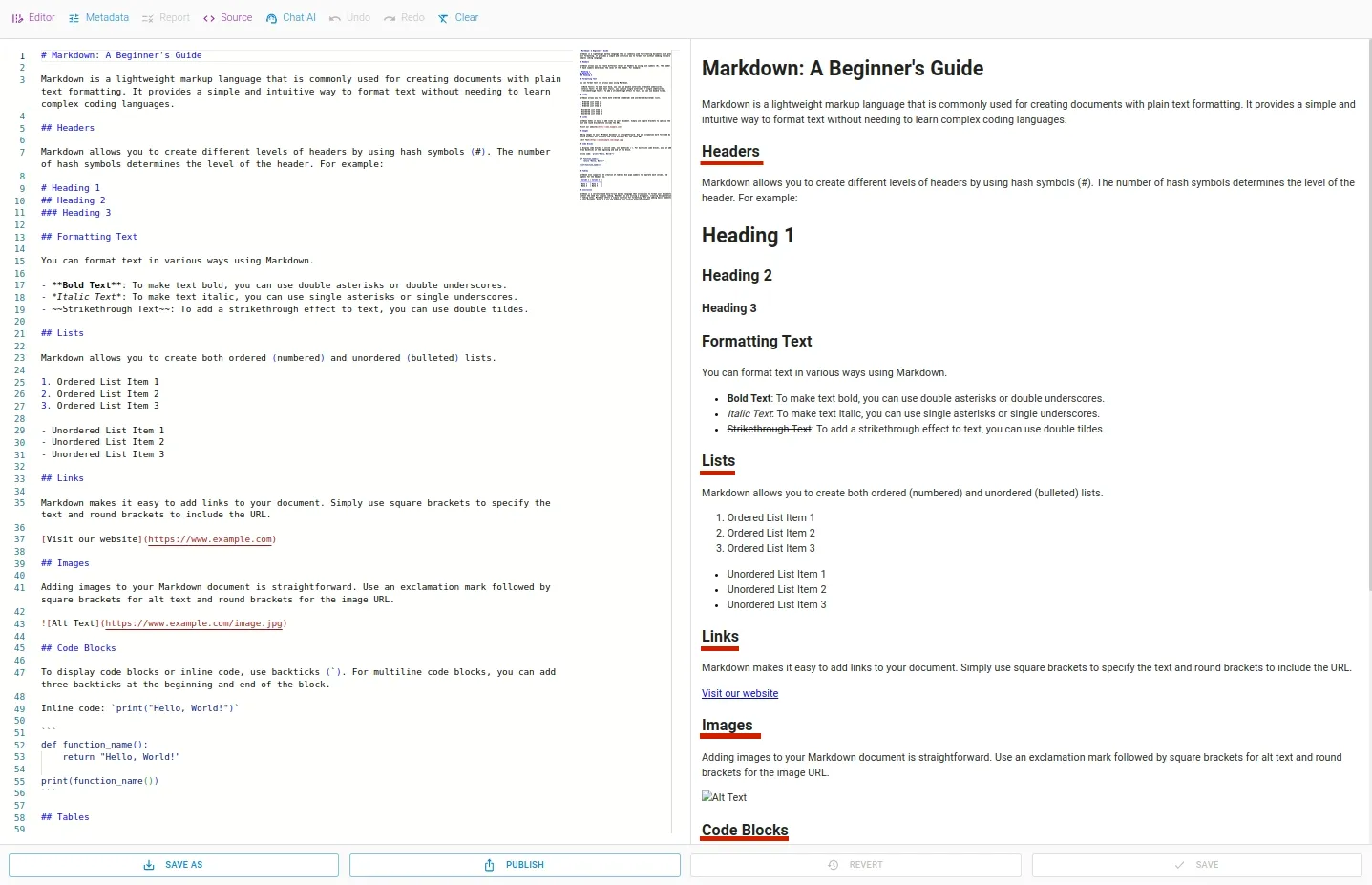Click the Report icon

click(x=148, y=18)
